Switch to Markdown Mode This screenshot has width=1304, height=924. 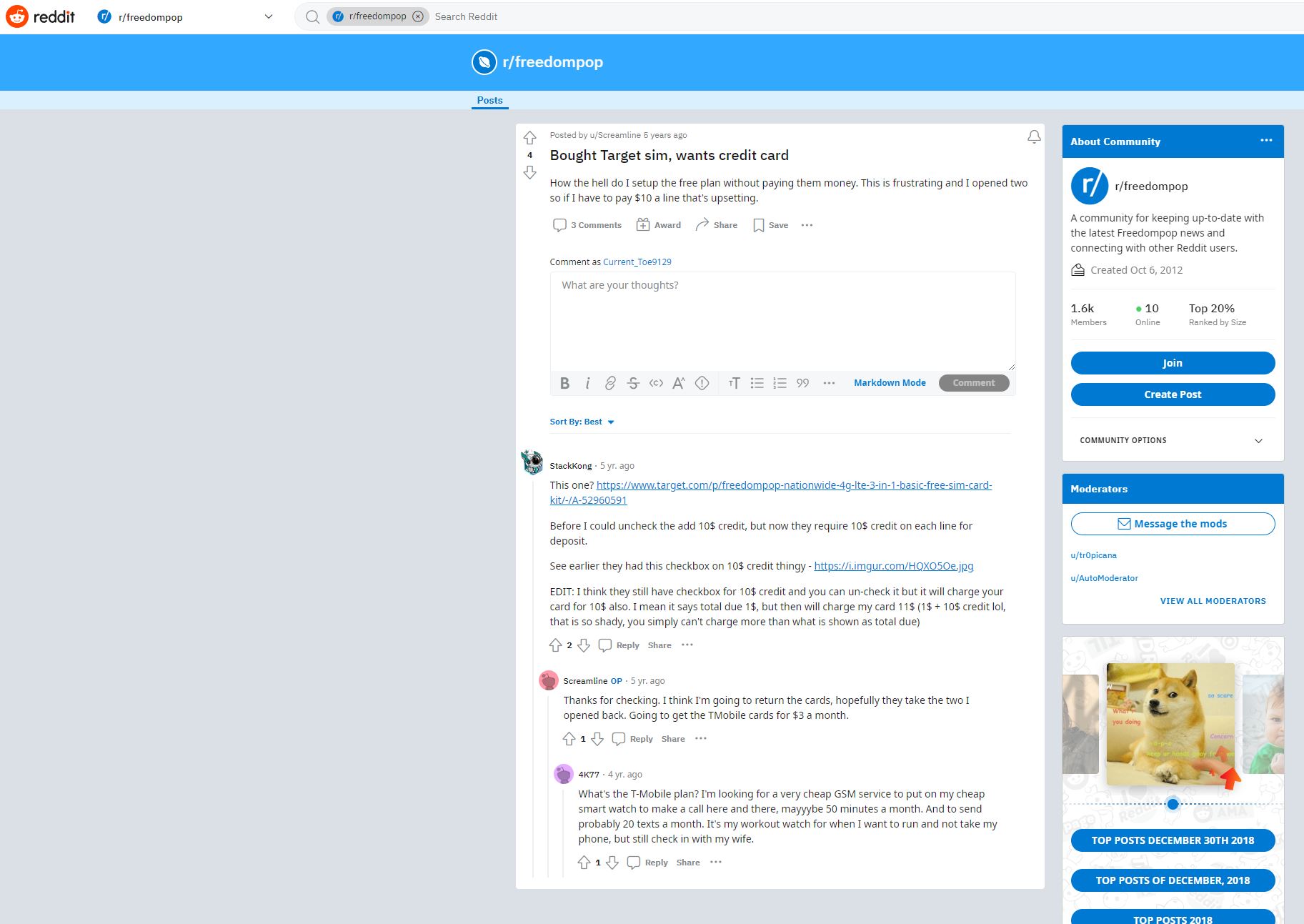tap(890, 383)
